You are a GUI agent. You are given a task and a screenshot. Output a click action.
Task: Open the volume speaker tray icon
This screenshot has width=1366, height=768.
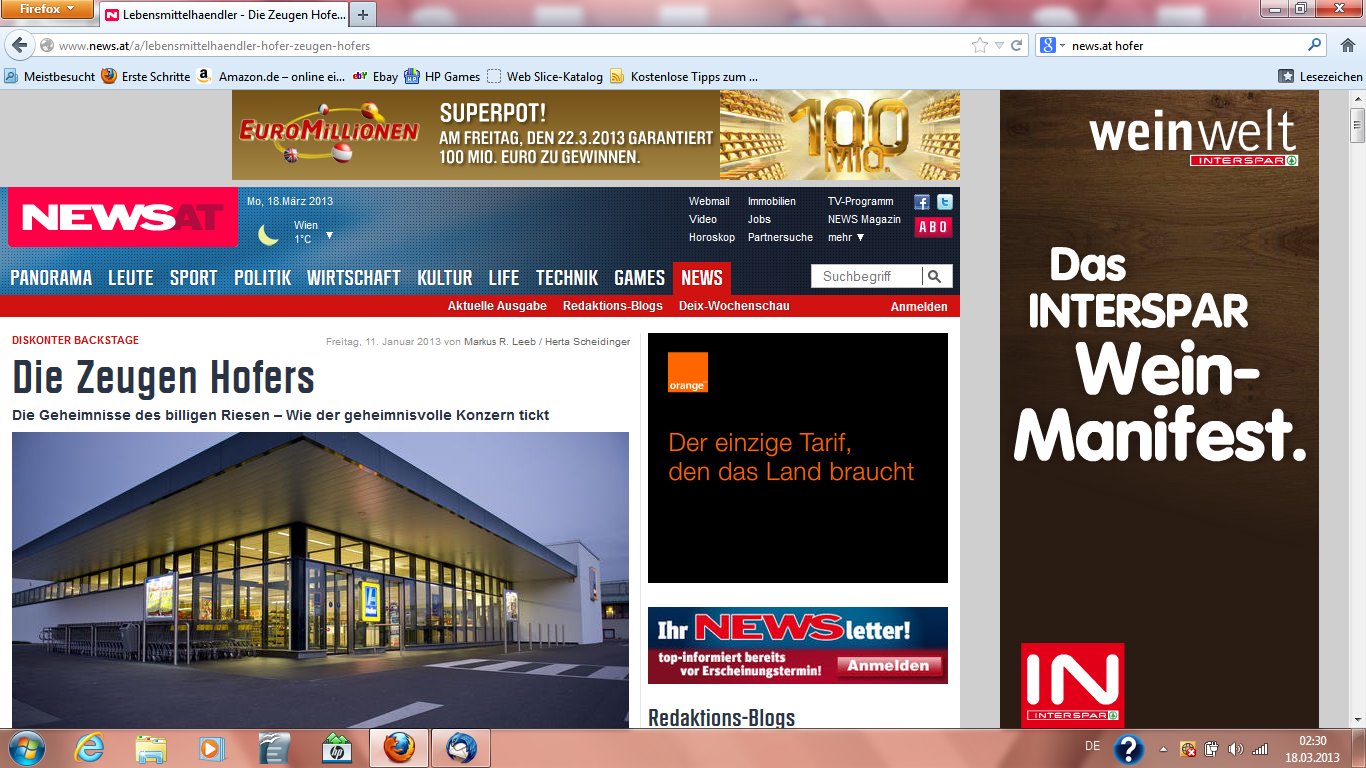pyautogui.click(x=1236, y=748)
